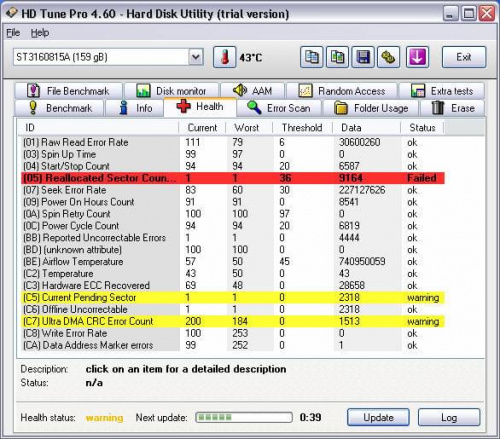Select the Data Address Marker errors row

click(232, 345)
